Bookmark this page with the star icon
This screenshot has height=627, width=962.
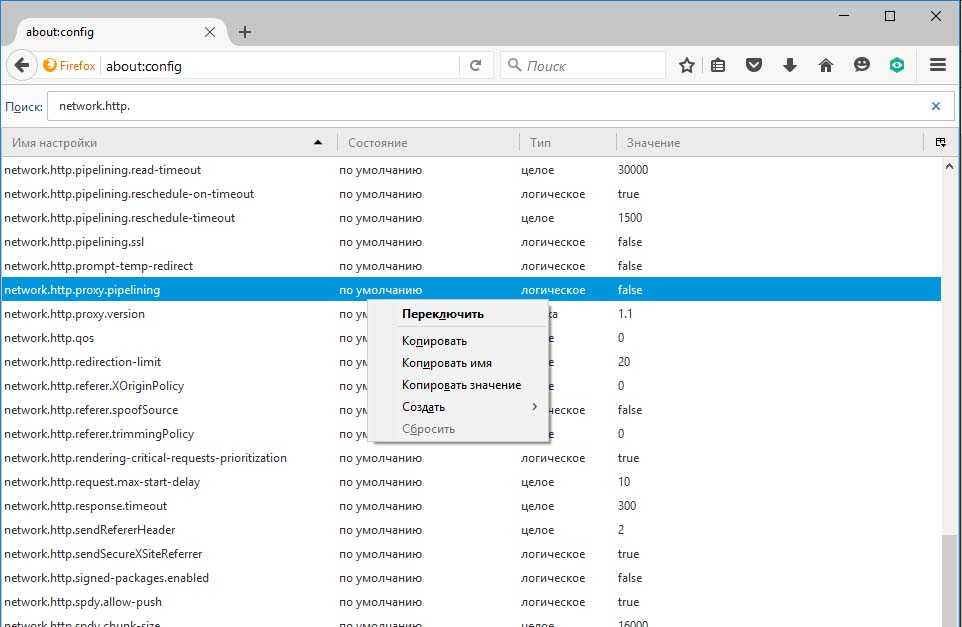point(687,66)
